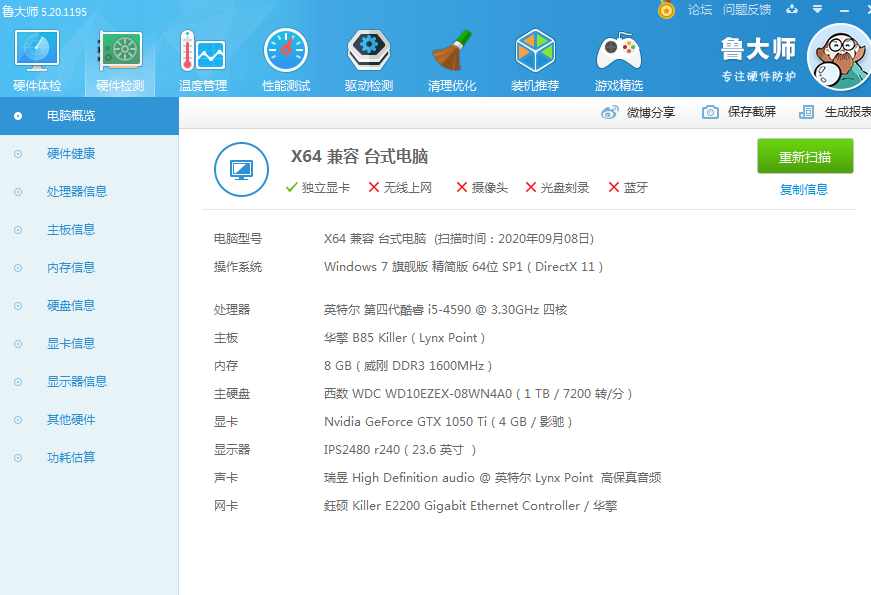Image resolution: width=871 pixels, height=595 pixels.
Task: Open the main menu dropdown triangle in title bar
Action: tap(817, 10)
